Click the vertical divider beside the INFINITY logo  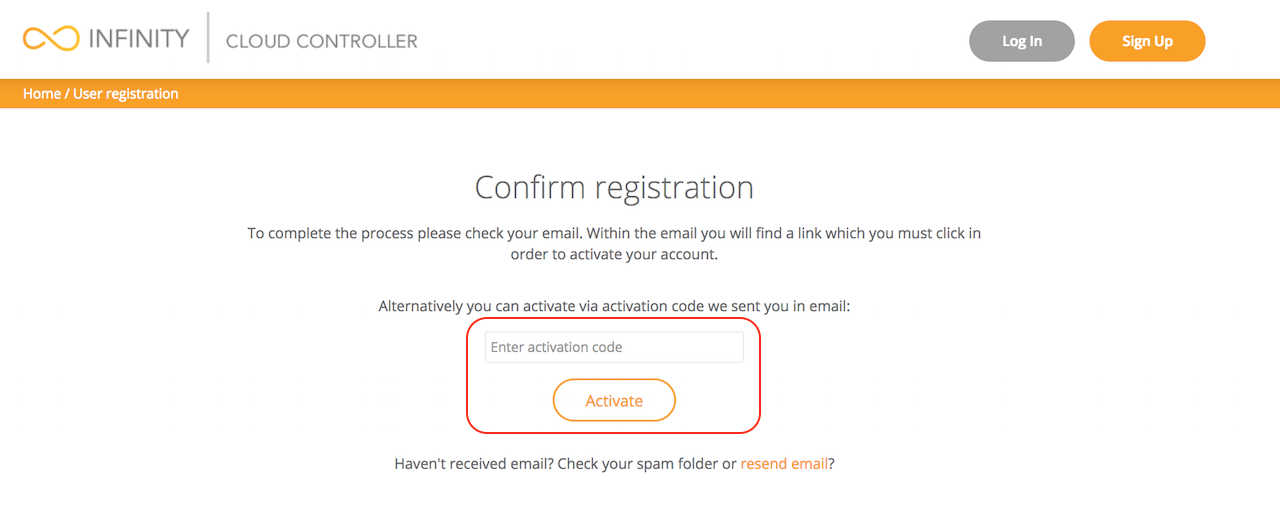pos(208,38)
